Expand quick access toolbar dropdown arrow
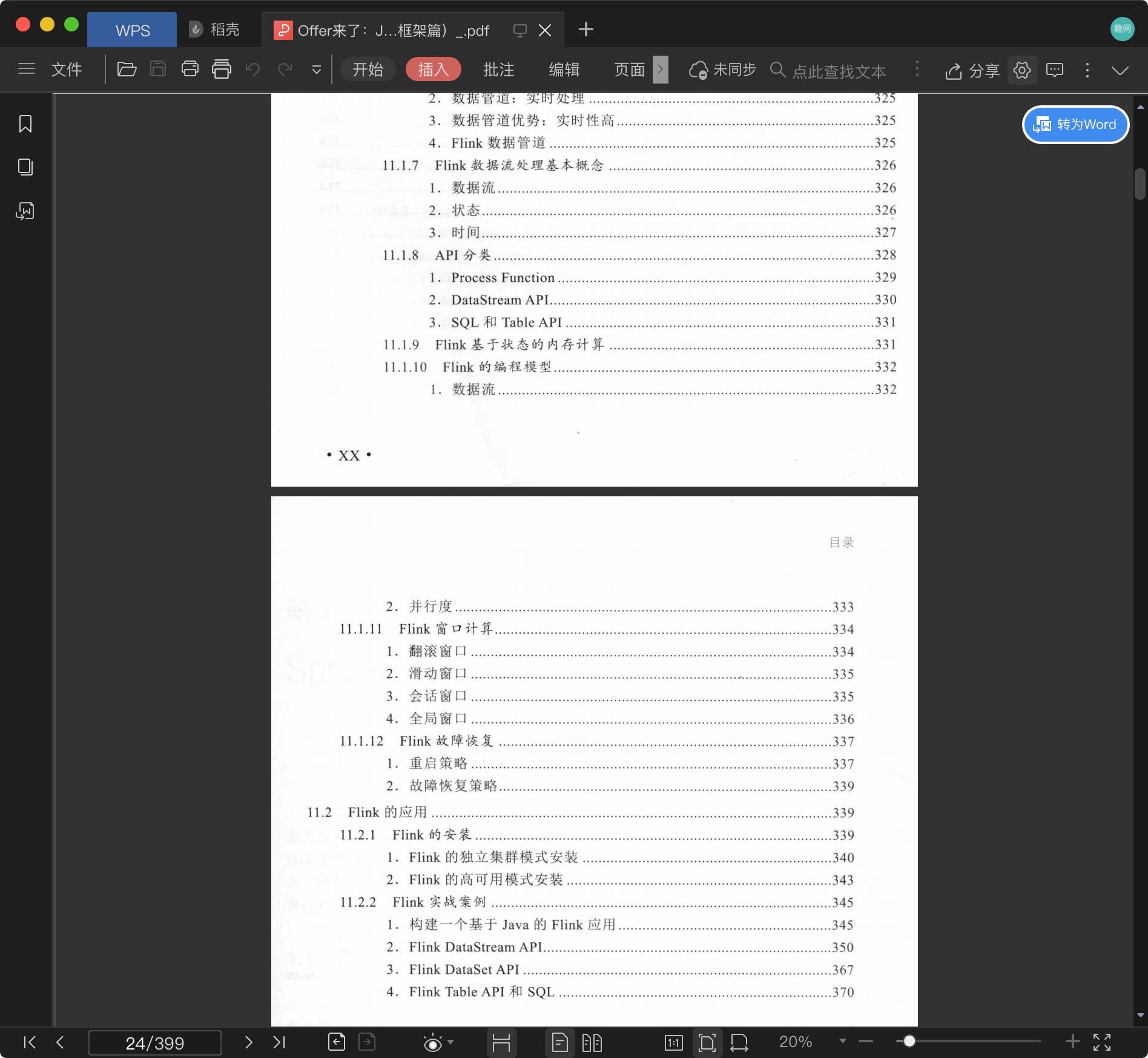 point(316,70)
